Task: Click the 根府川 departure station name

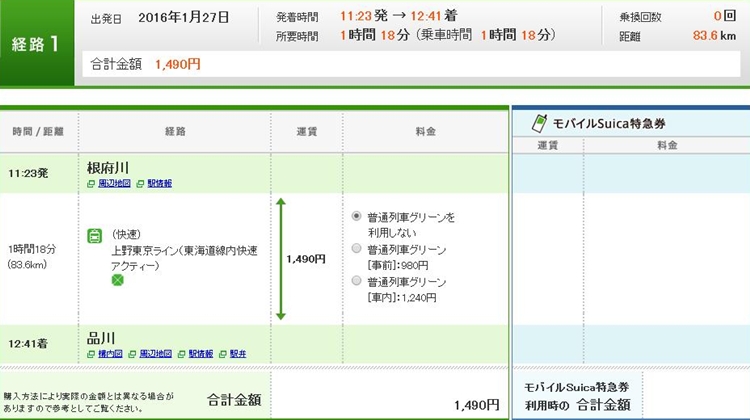Action: 108,168
